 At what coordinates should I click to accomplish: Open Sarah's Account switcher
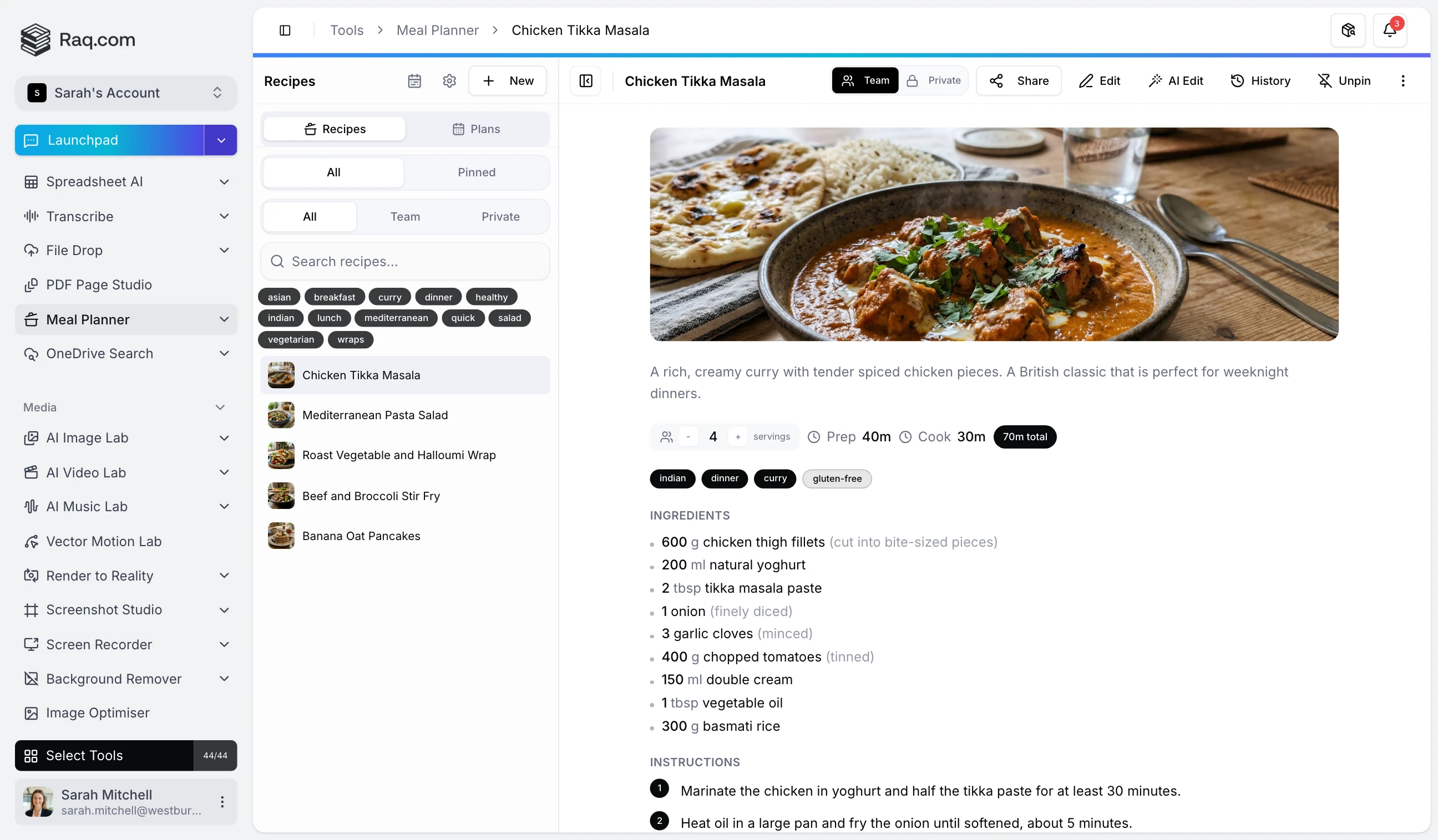[125, 93]
